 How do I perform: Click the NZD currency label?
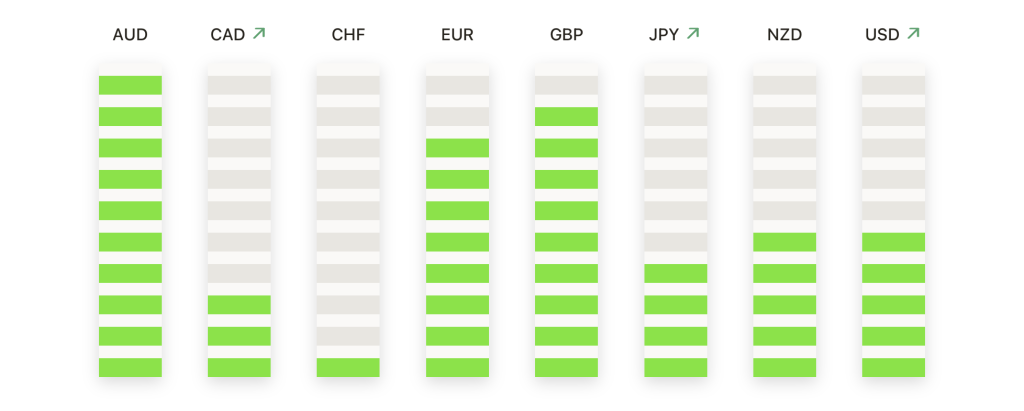784,35
